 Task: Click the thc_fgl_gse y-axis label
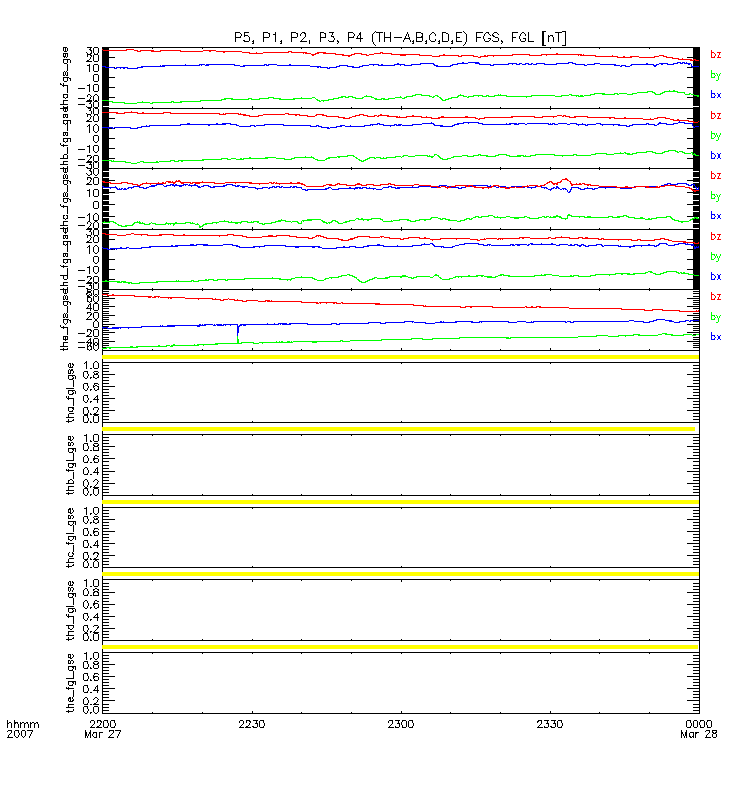point(70,537)
